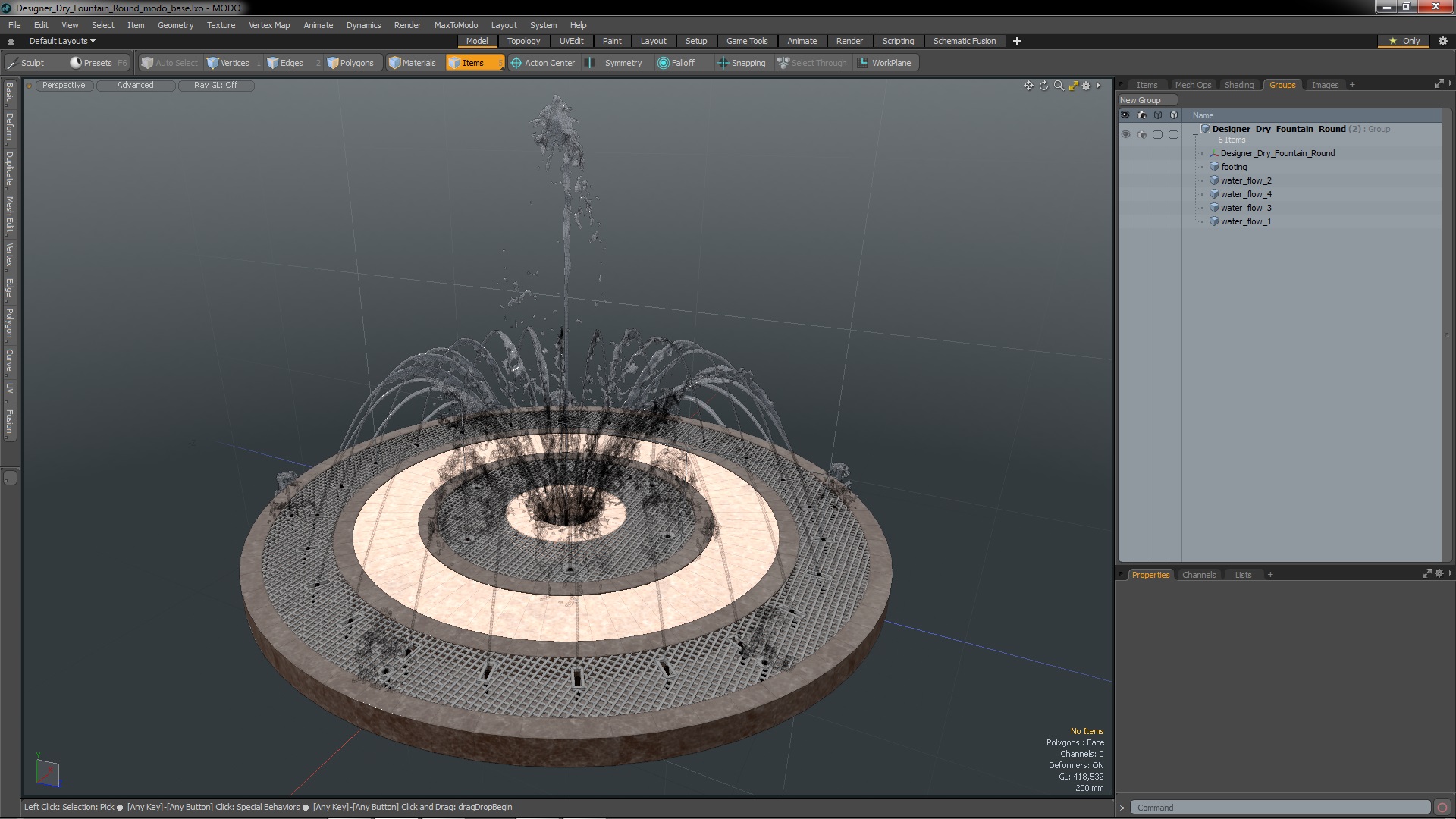
Task: Switch to the UVEdit layout tab
Action: (571, 41)
